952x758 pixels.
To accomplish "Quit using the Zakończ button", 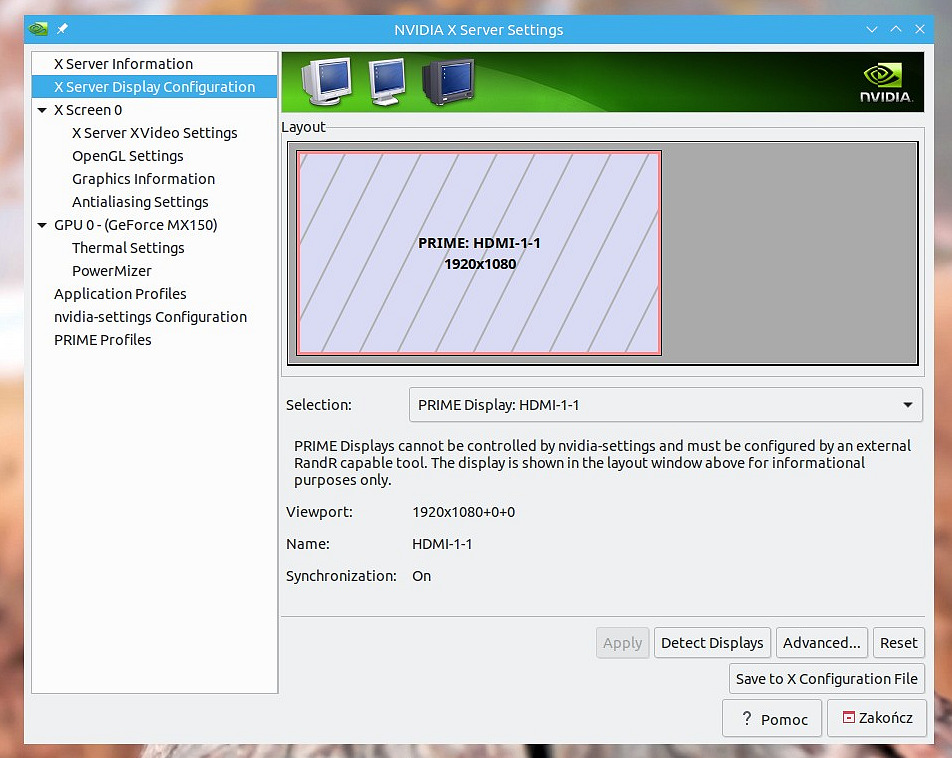I will pyautogui.click(x=877, y=718).
